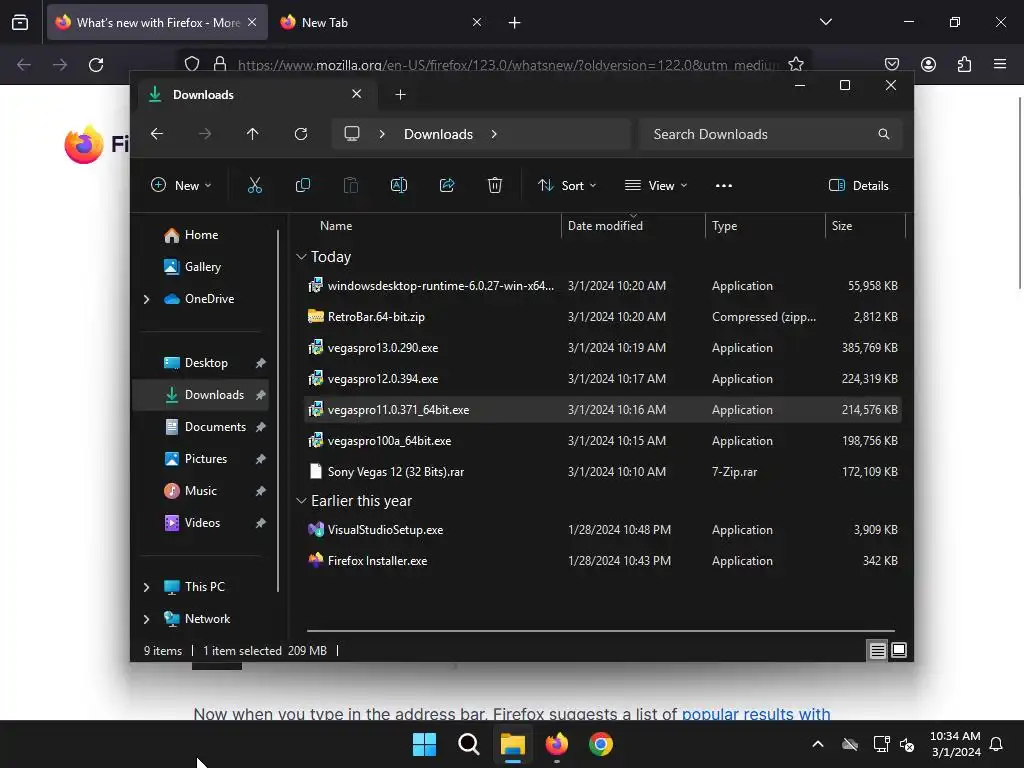Go up one folder level
The image size is (1024, 768).
[x=253, y=134]
